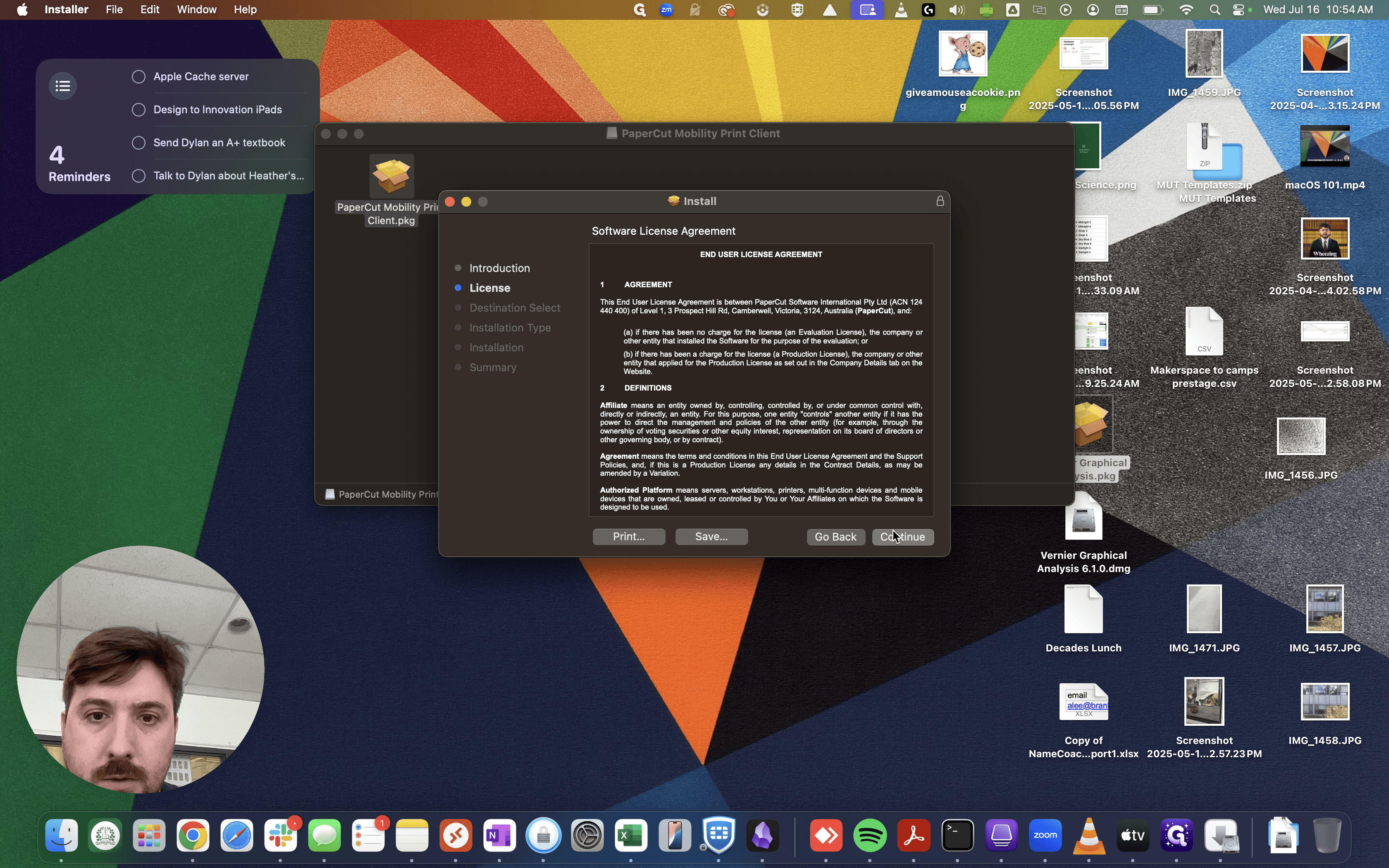Open the red AnyDesk app in the Dock
Screen dimensions: 1389x868
[x=826, y=835]
